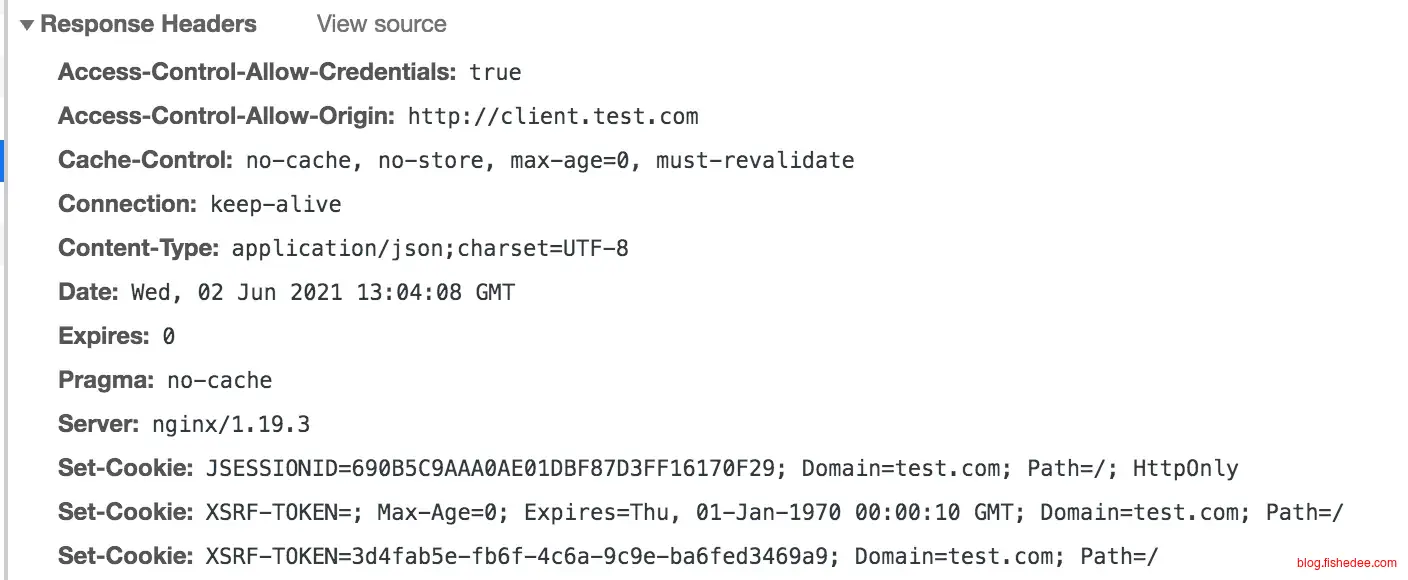
Task: Click the Cache-Control header name
Action: [x=146, y=160]
